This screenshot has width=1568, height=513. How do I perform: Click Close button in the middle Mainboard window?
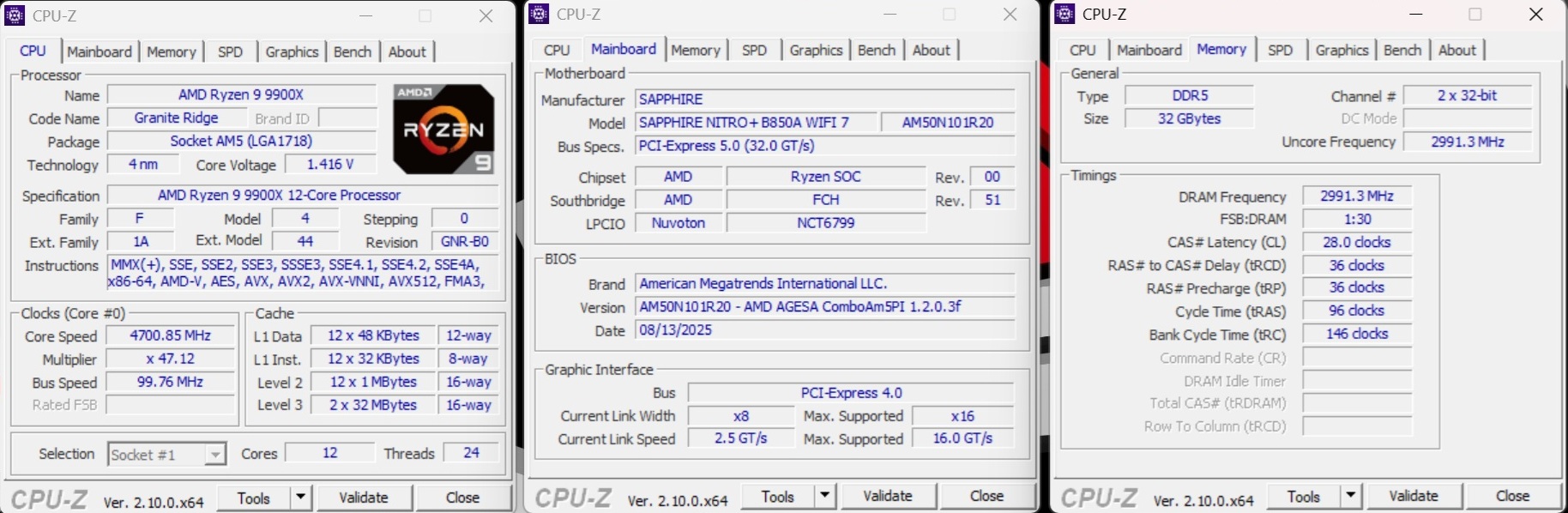tap(986, 496)
